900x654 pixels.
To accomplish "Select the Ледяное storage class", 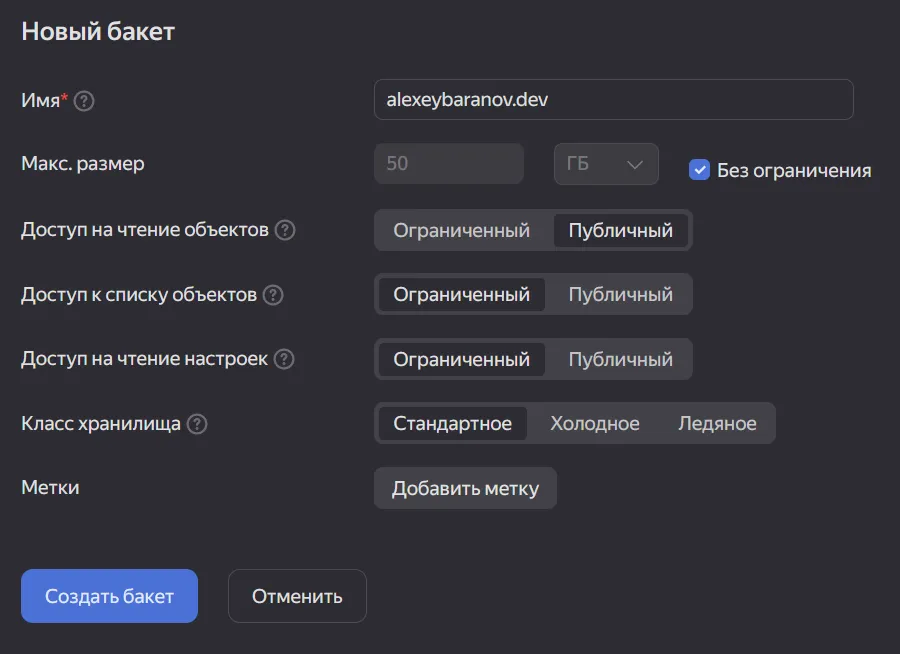I will pyautogui.click(x=719, y=423).
